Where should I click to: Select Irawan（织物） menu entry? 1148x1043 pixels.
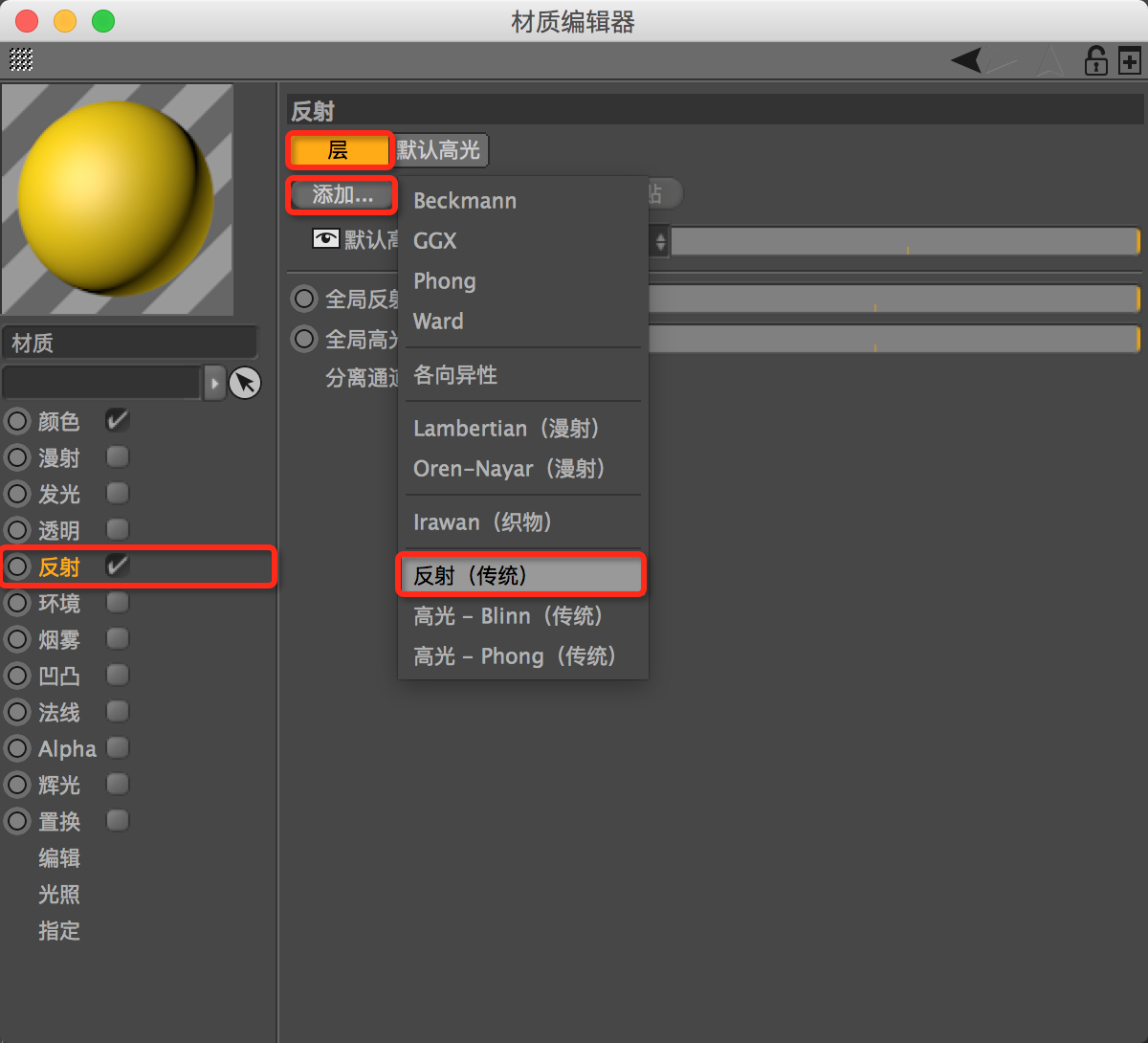(x=522, y=522)
